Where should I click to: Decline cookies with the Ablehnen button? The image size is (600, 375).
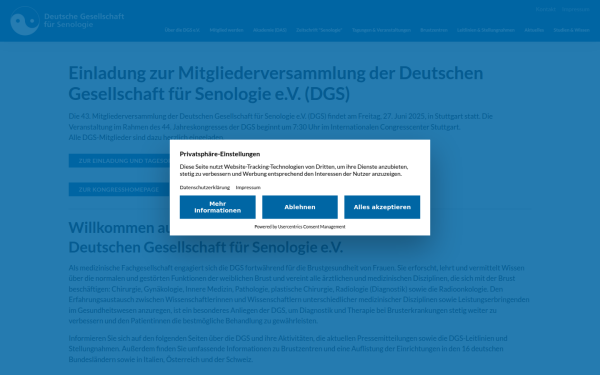pyautogui.click(x=300, y=207)
